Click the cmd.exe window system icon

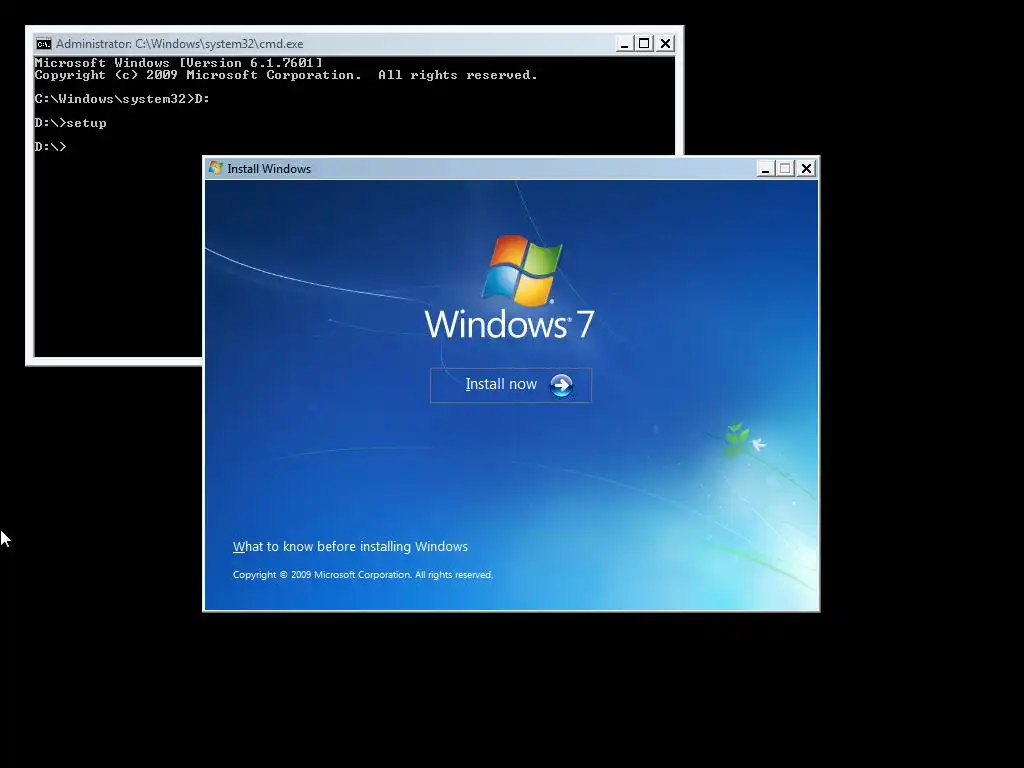click(x=44, y=44)
